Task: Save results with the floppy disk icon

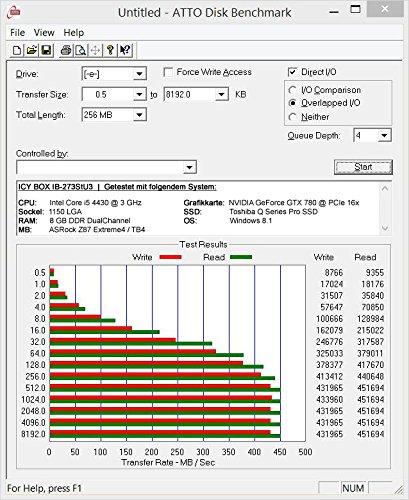Action: pyautogui.click(x=46, y=50)
